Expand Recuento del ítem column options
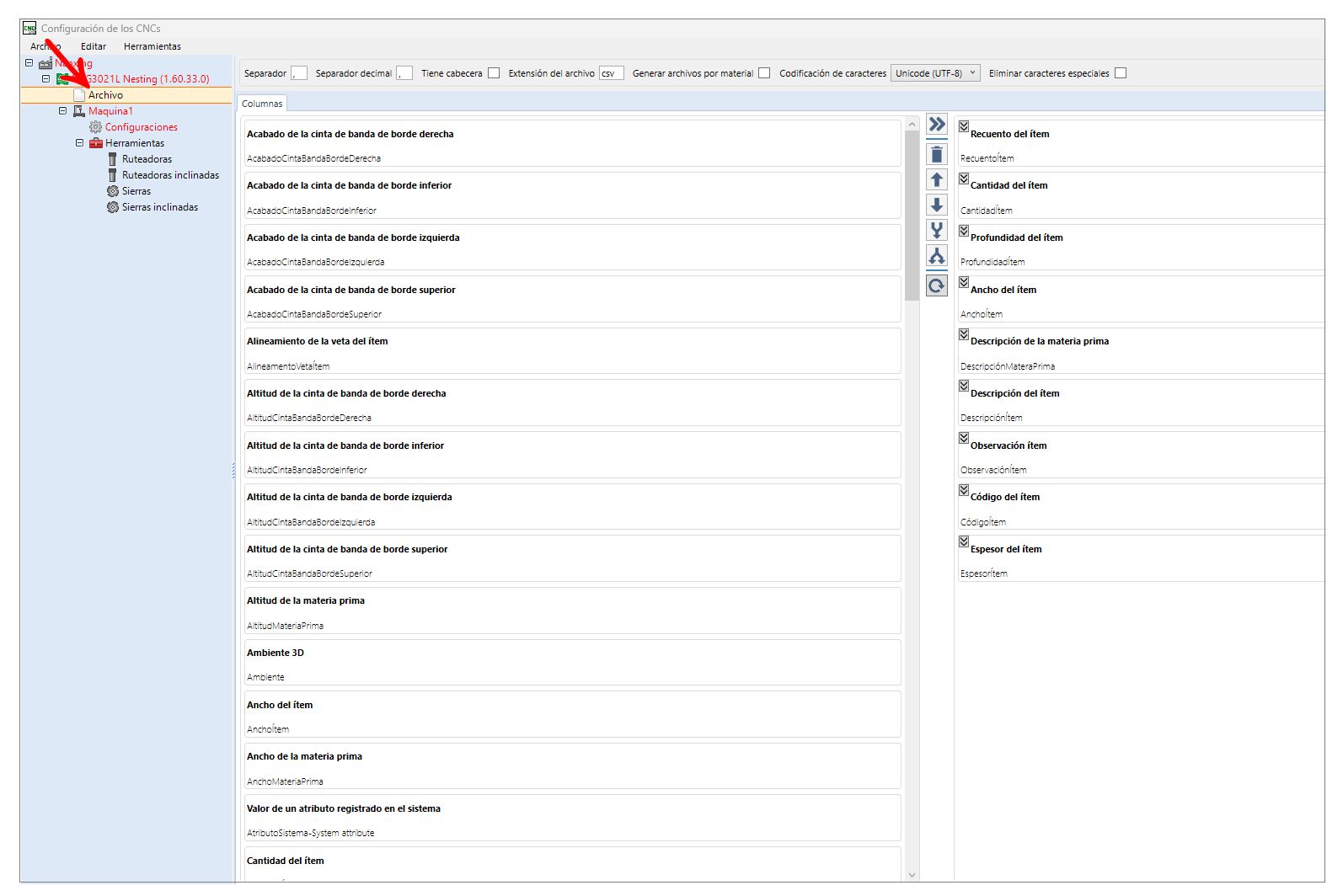Image resolution: width=1343 pixels, height=896 pixels. click(964, 126)
